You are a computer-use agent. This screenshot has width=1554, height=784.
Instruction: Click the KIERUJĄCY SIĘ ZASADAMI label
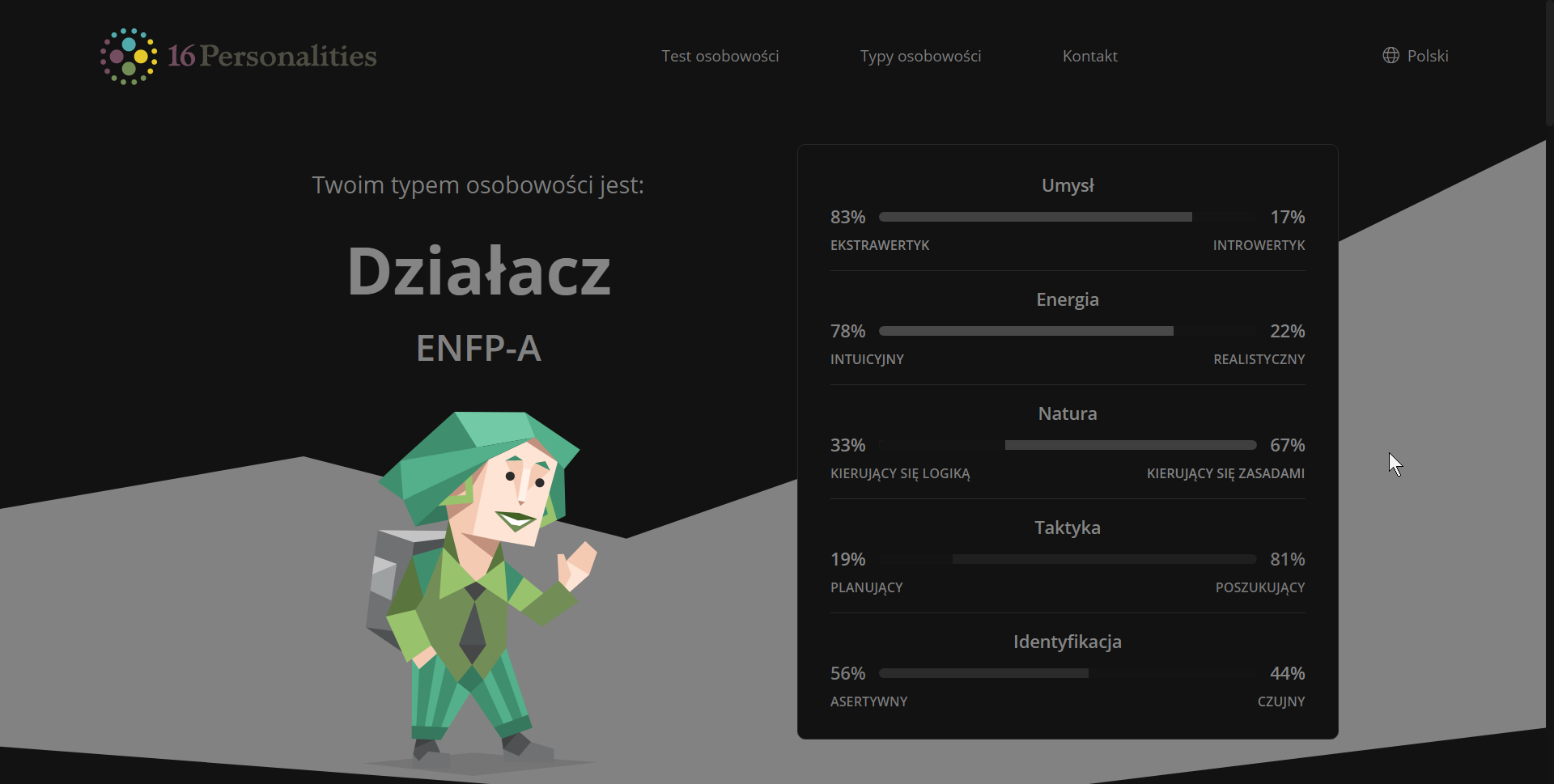(x=1225, y=473)
